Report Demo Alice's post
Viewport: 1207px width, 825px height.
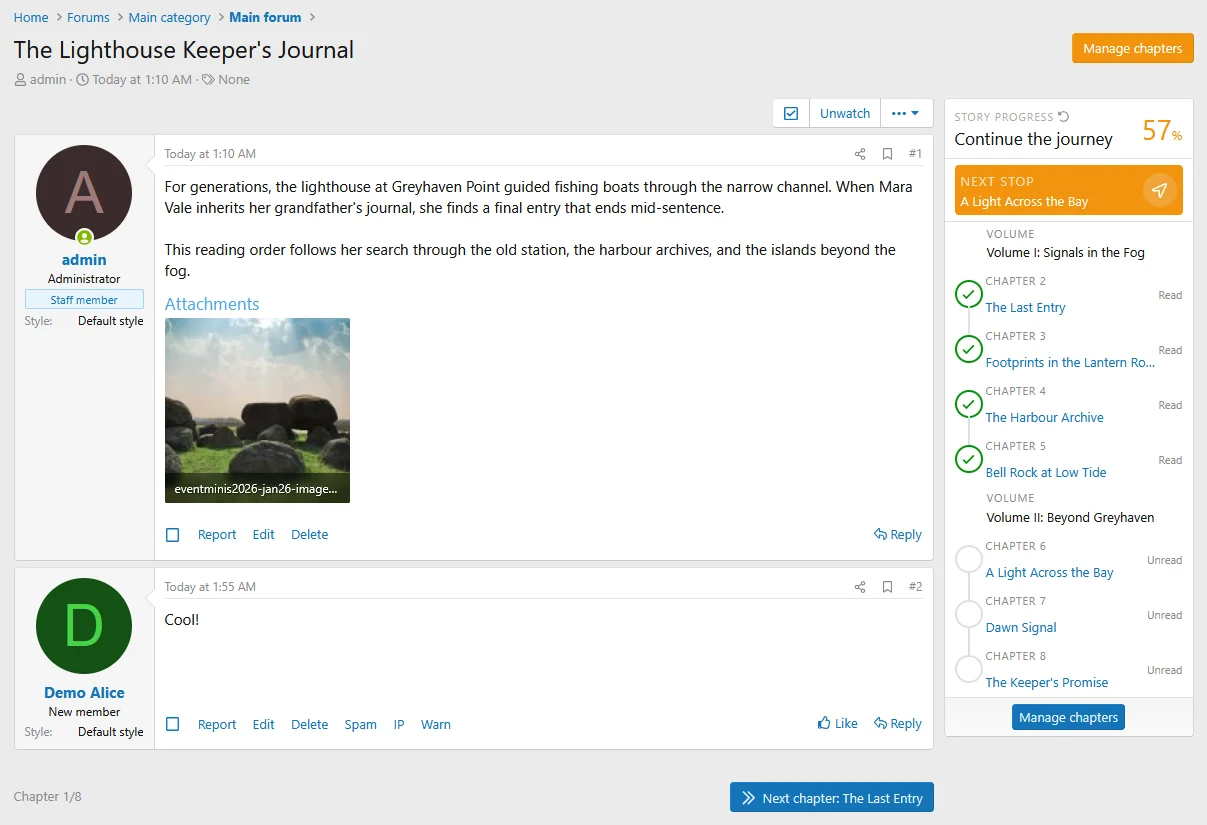217,725
